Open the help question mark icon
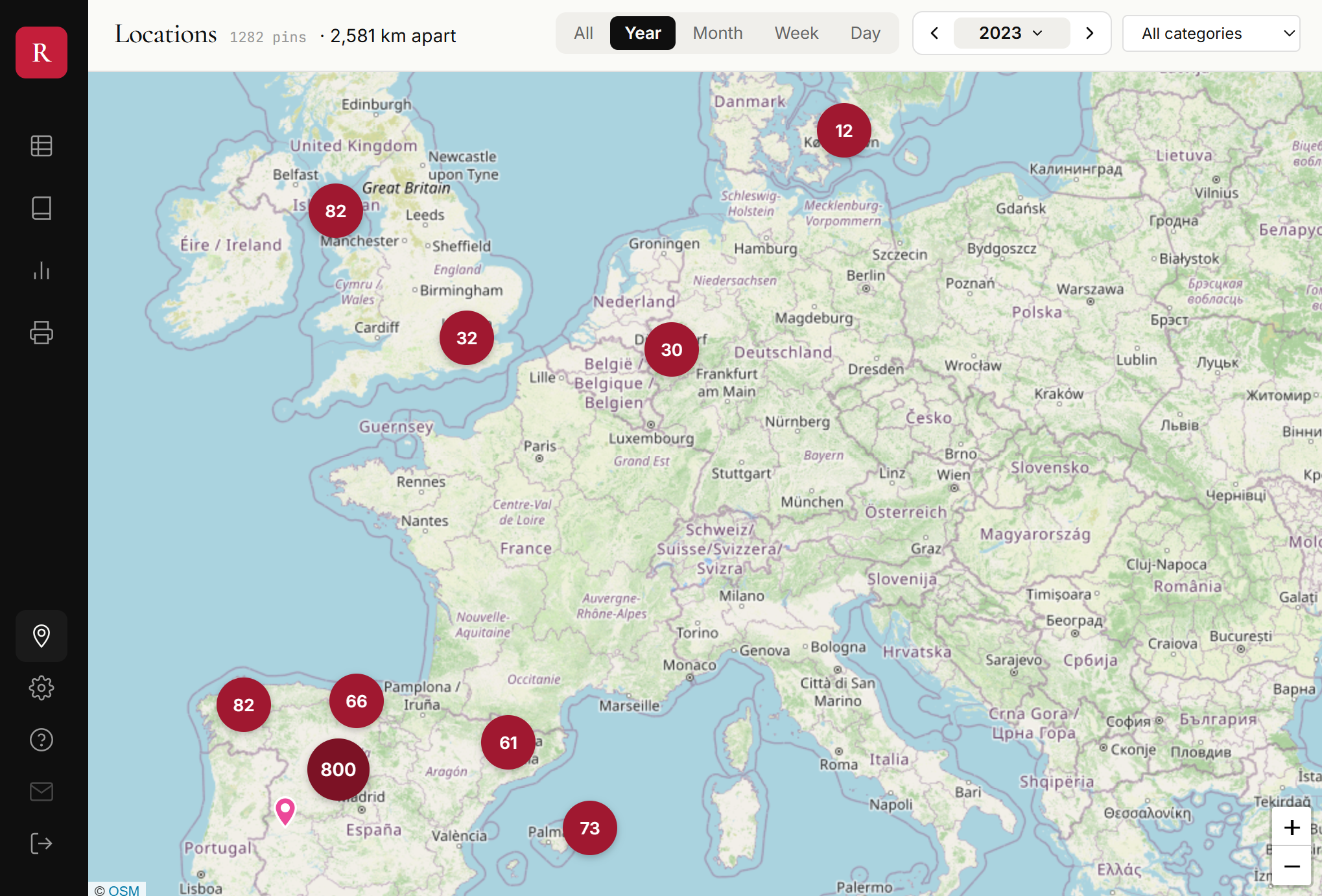 [x=41, y=740]
